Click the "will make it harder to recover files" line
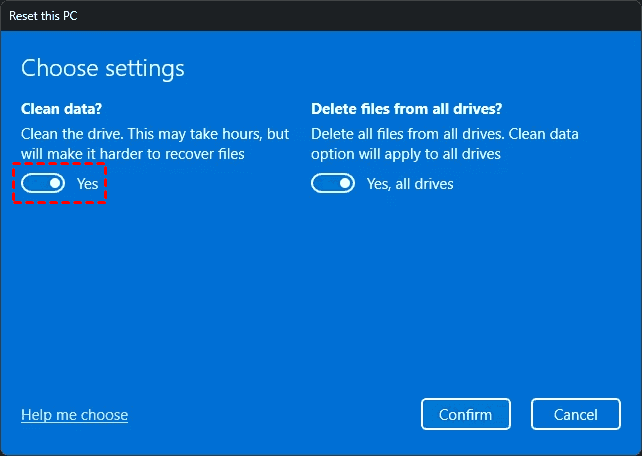Image resolution: width=642 pixels, height=456 pixels. (x=132, y=154)
